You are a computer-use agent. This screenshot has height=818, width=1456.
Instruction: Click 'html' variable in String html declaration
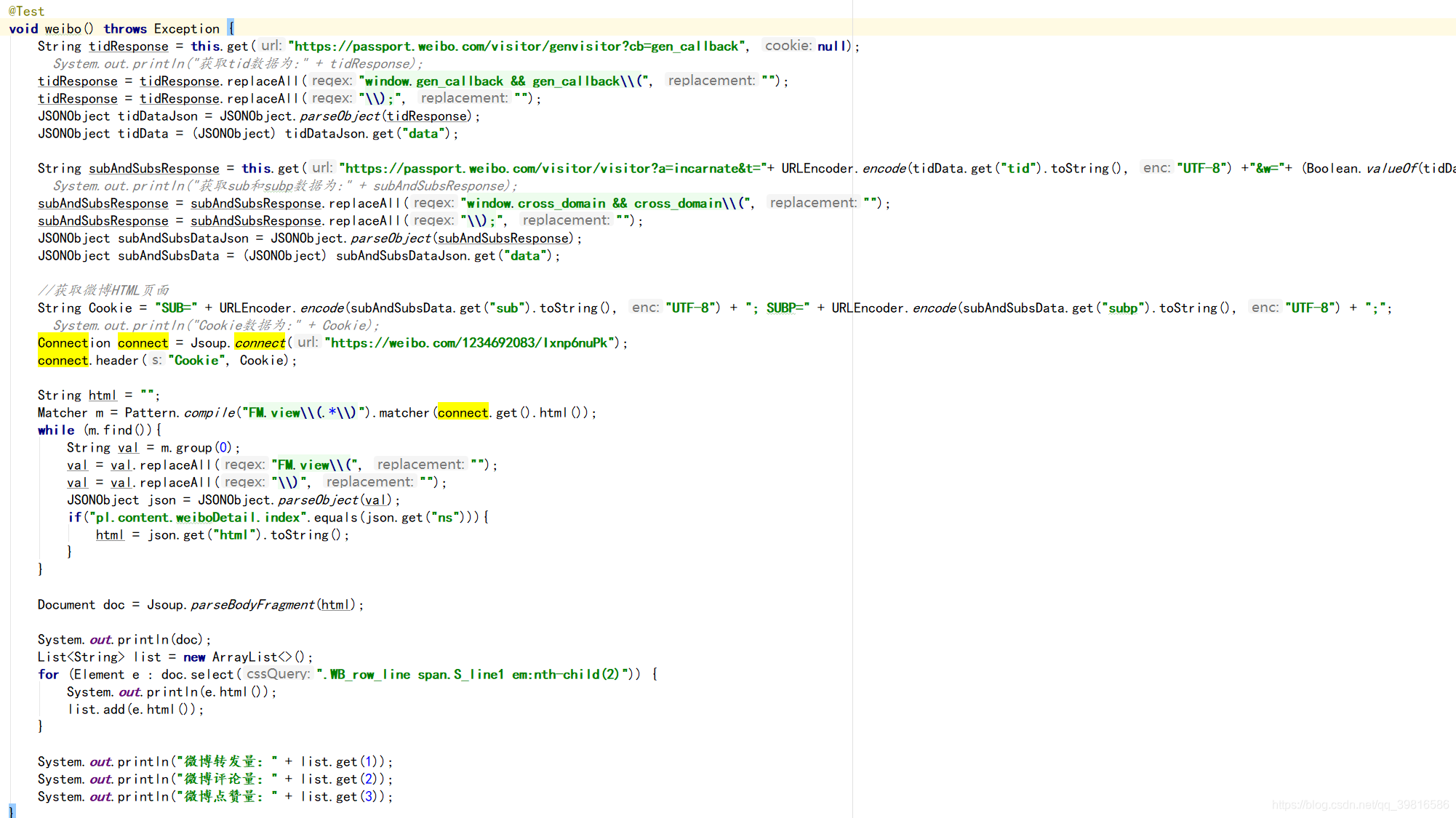103,395
